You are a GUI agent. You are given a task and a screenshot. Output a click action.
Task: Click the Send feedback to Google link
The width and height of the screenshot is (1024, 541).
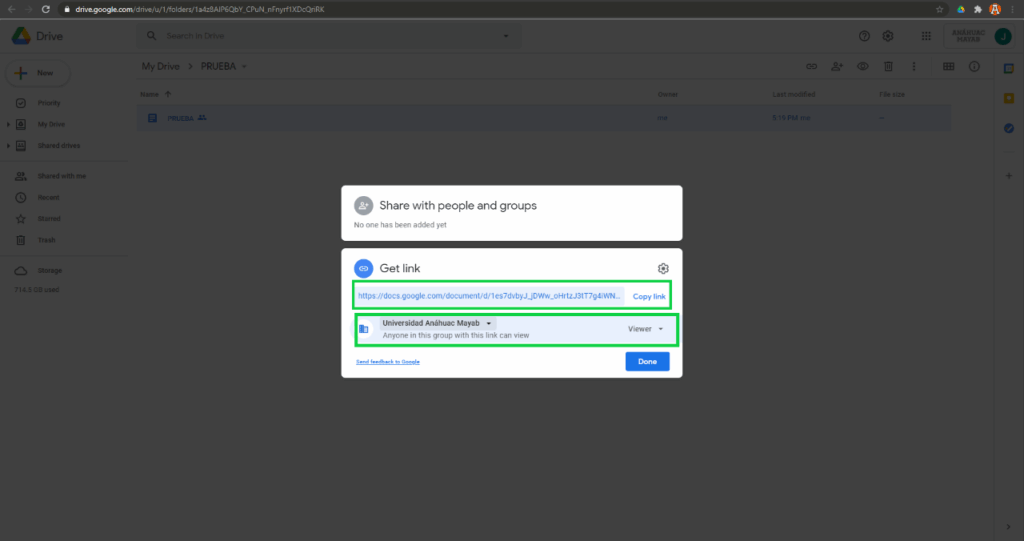tap(387, 361)
